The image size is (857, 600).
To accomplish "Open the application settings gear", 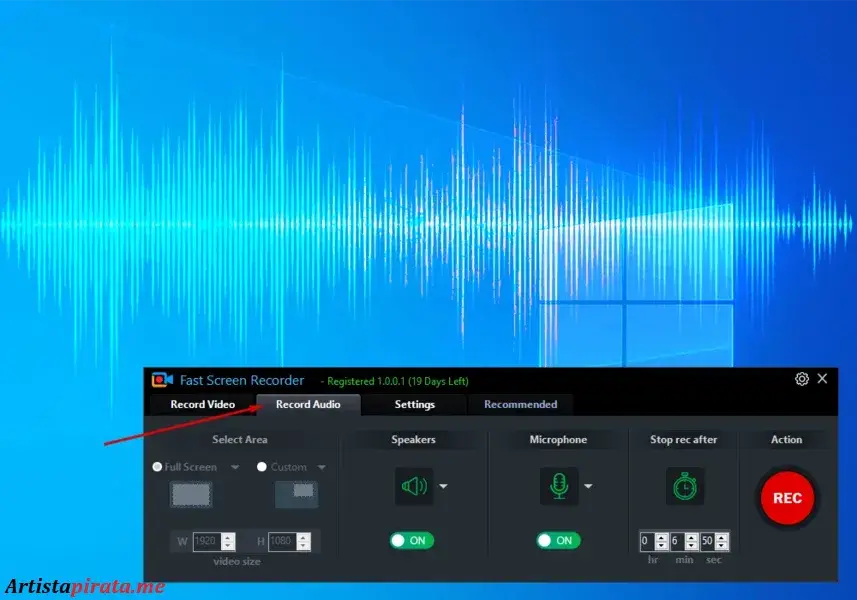I will [801, 379].
